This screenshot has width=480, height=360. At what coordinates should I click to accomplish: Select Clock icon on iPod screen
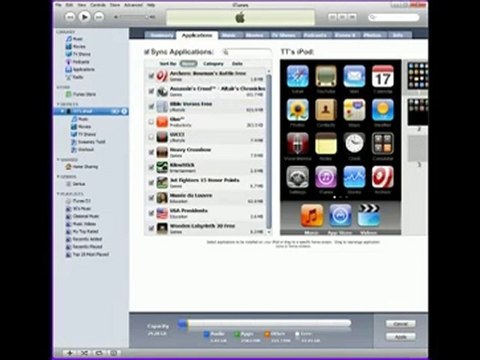(x=354, y=144)
